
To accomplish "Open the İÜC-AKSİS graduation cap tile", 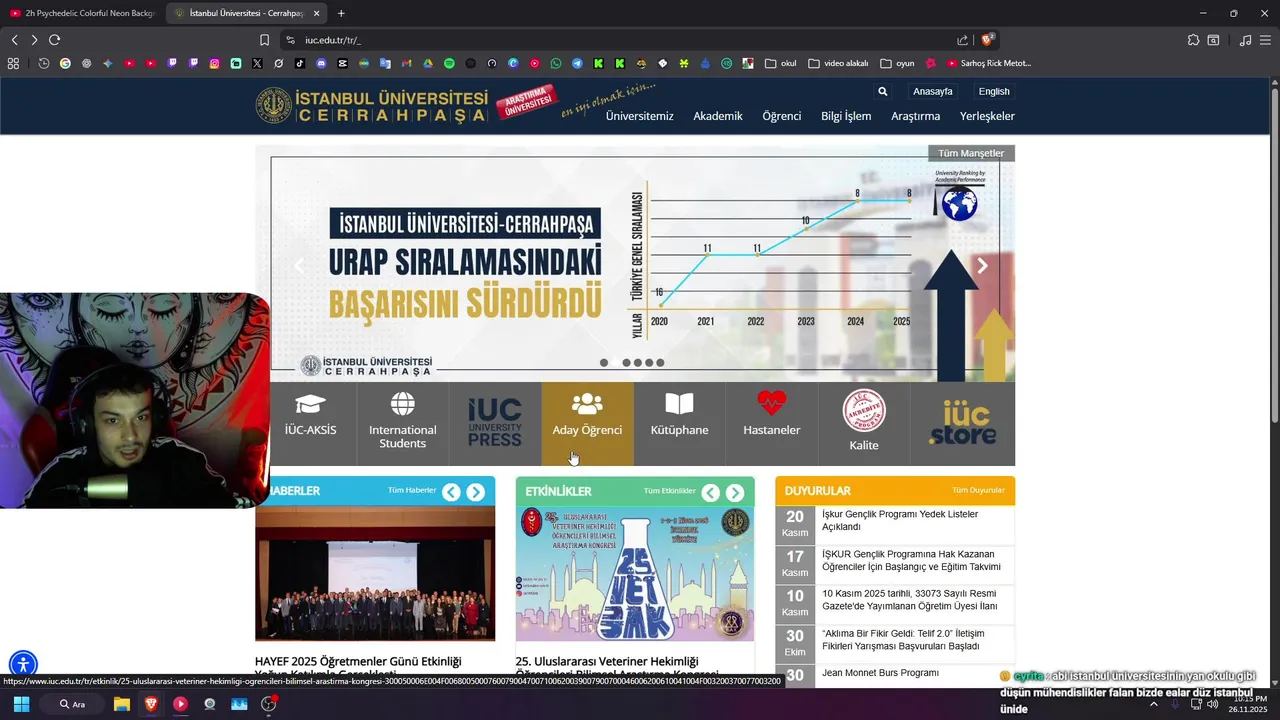I will pyautogui.click(x=310, y=424).
